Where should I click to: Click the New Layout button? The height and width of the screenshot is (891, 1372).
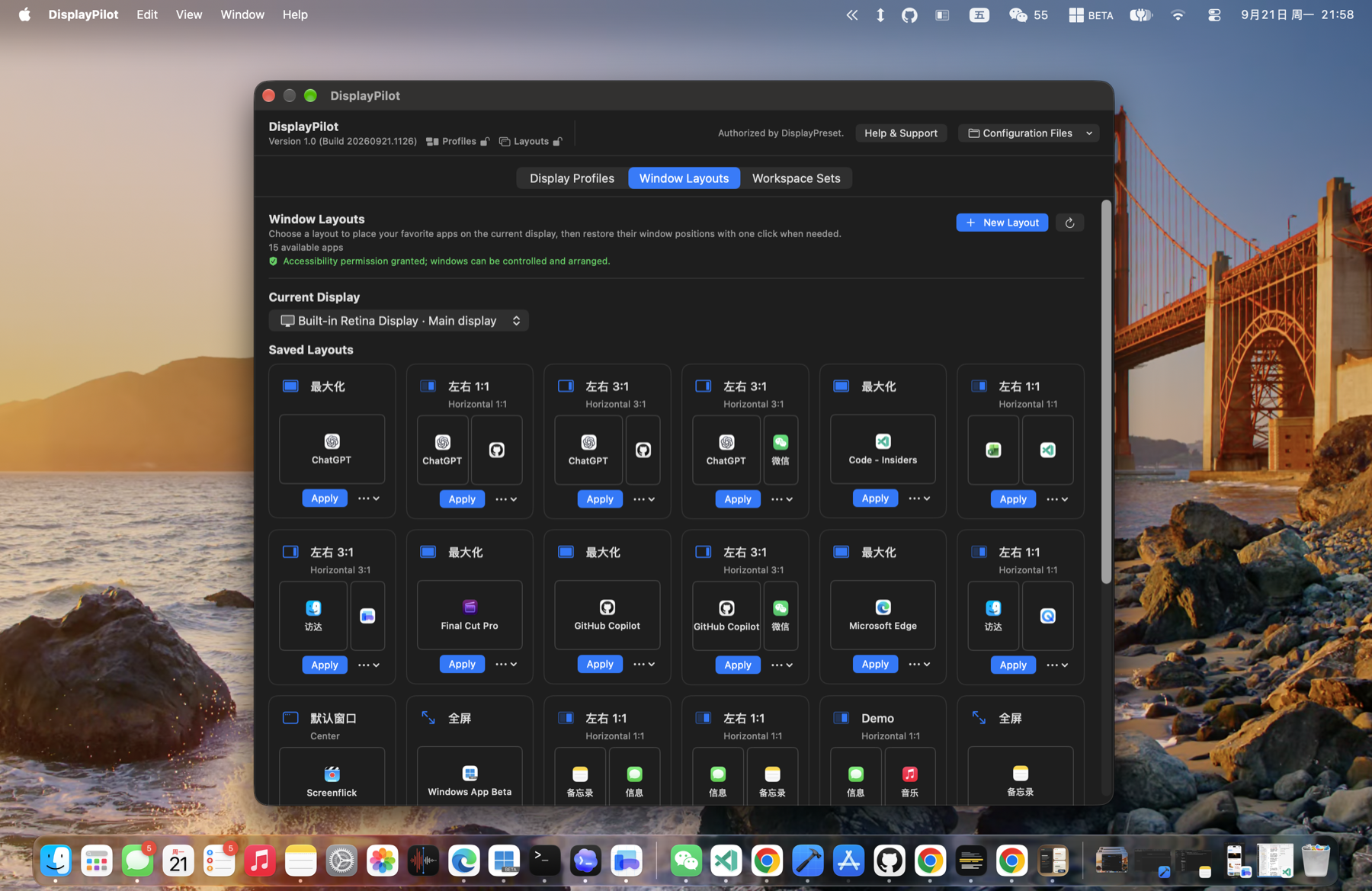(x=1002, y=223)
